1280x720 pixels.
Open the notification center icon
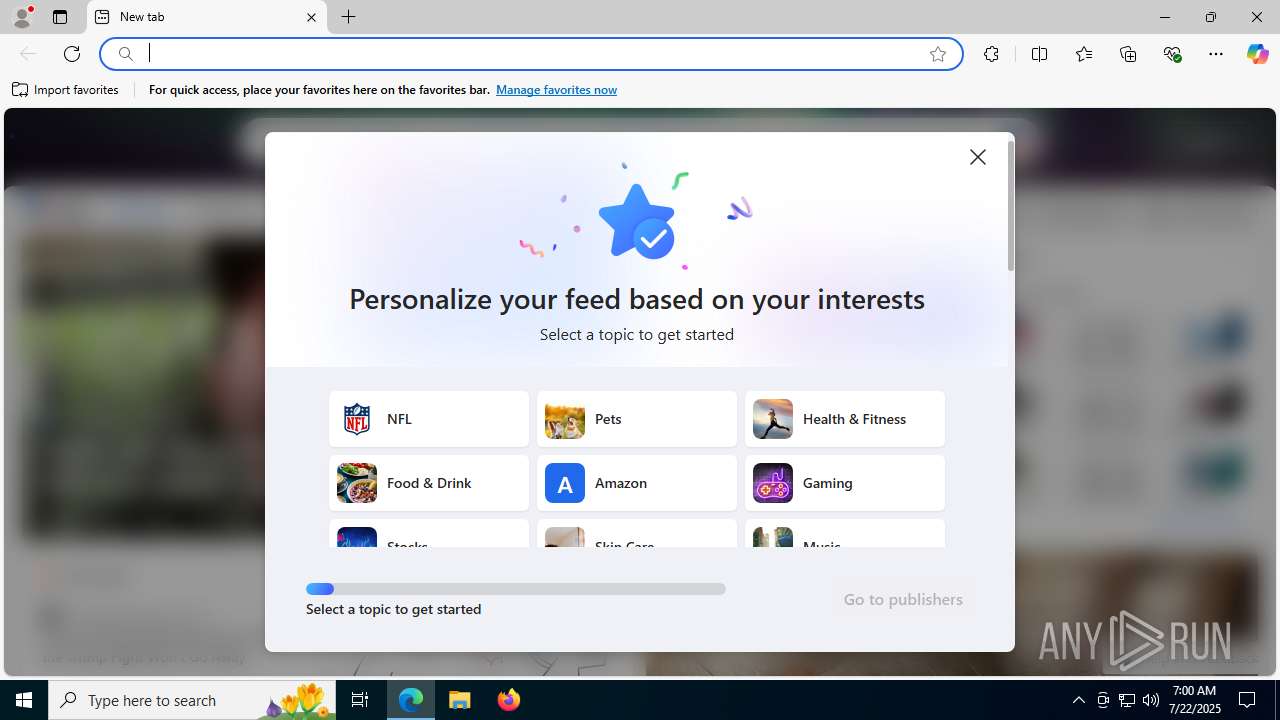(1247, 700)
